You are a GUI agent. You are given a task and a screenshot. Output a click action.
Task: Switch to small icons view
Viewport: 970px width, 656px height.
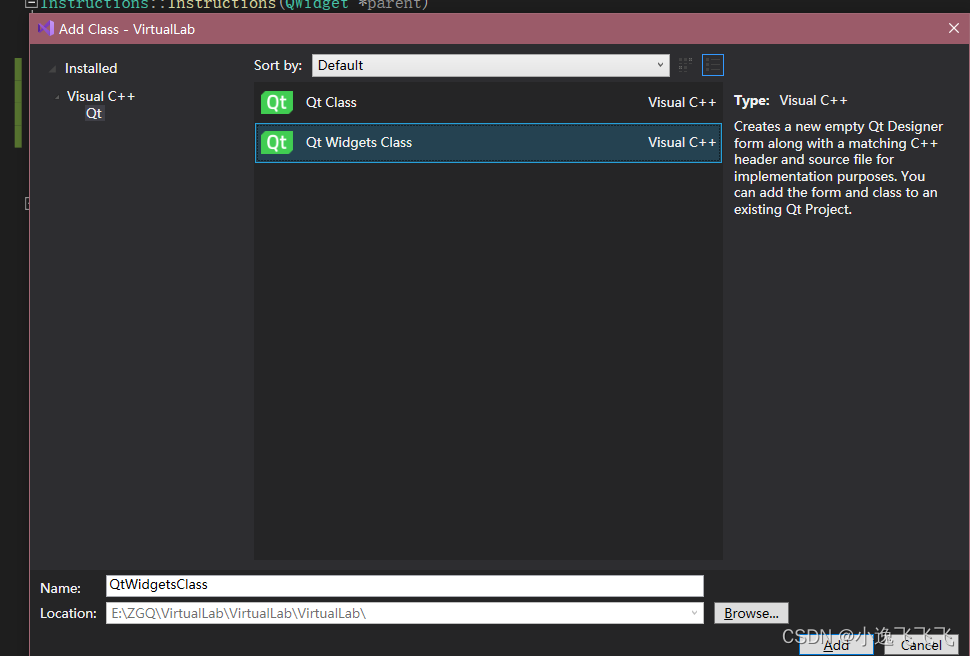685,64
